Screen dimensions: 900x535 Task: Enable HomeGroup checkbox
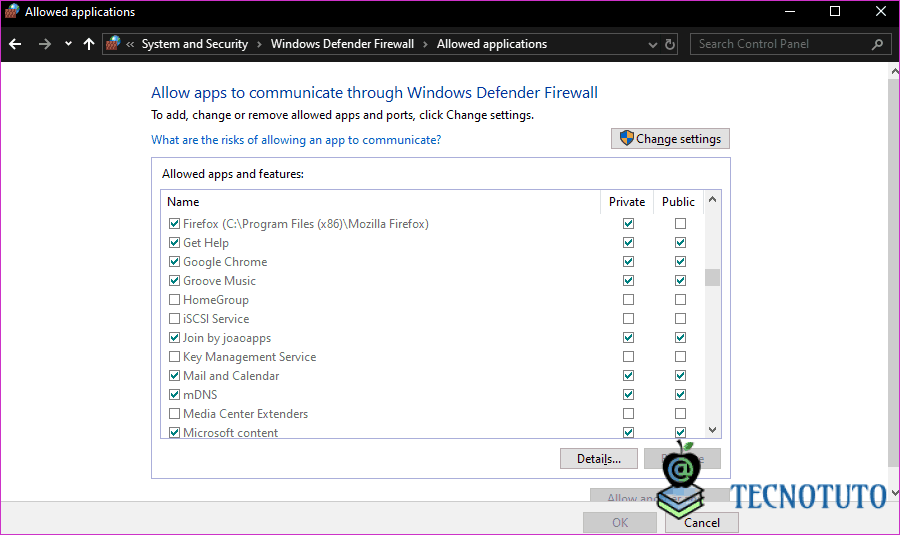tap(174, 300)
